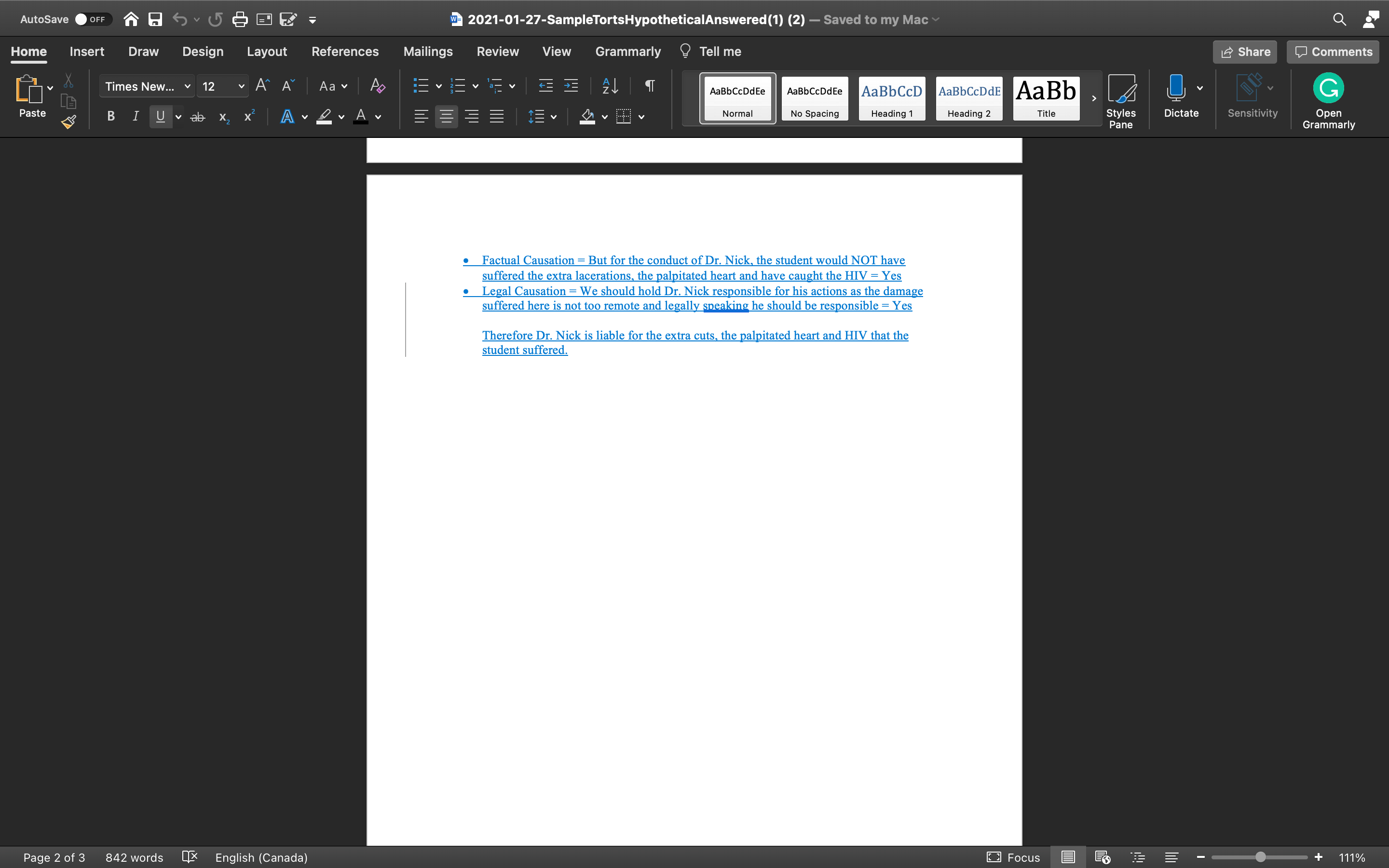Image resolution: width=1389 pixels, height=868 pixels.
Task: Open the Grammarly ribbon tab
Action: click(627, 51)
